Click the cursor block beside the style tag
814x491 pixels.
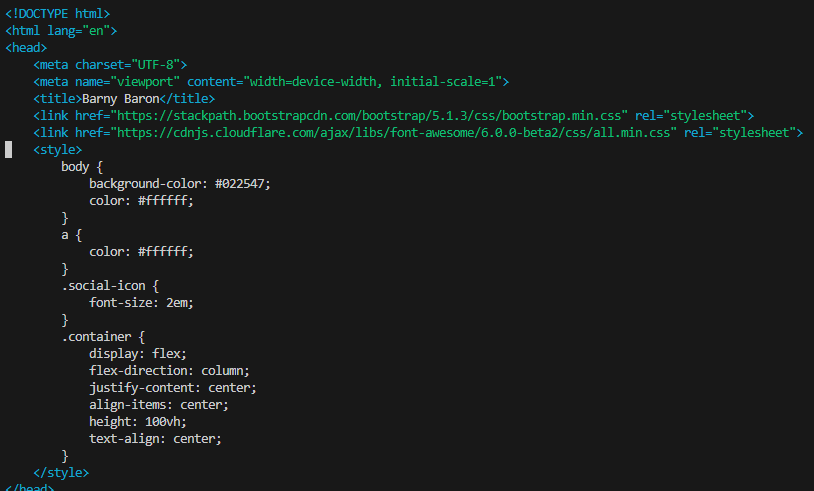[x=8, y=149]
